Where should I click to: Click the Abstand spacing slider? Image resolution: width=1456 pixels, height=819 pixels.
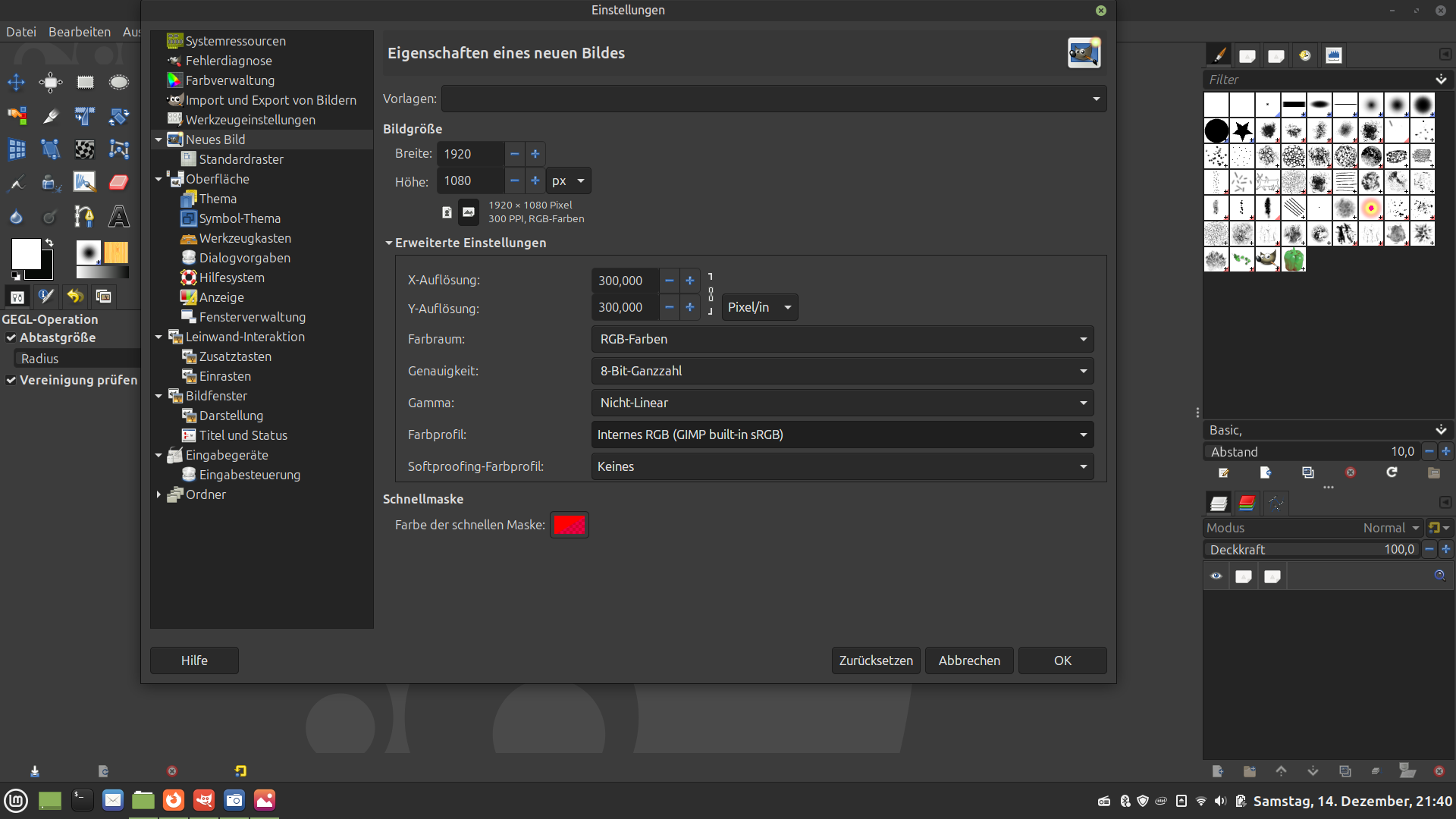pyautogui.click(x=1312, y=451)
